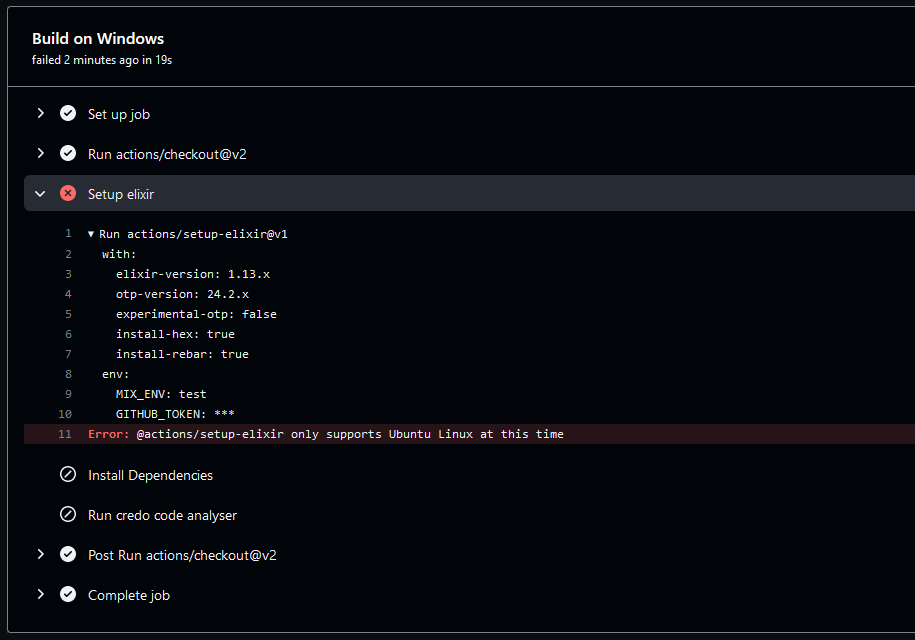The width and height of the screenshot is (915, 640).
Task: Expand the Set up job step chevron
Action: tap(40, 113)
